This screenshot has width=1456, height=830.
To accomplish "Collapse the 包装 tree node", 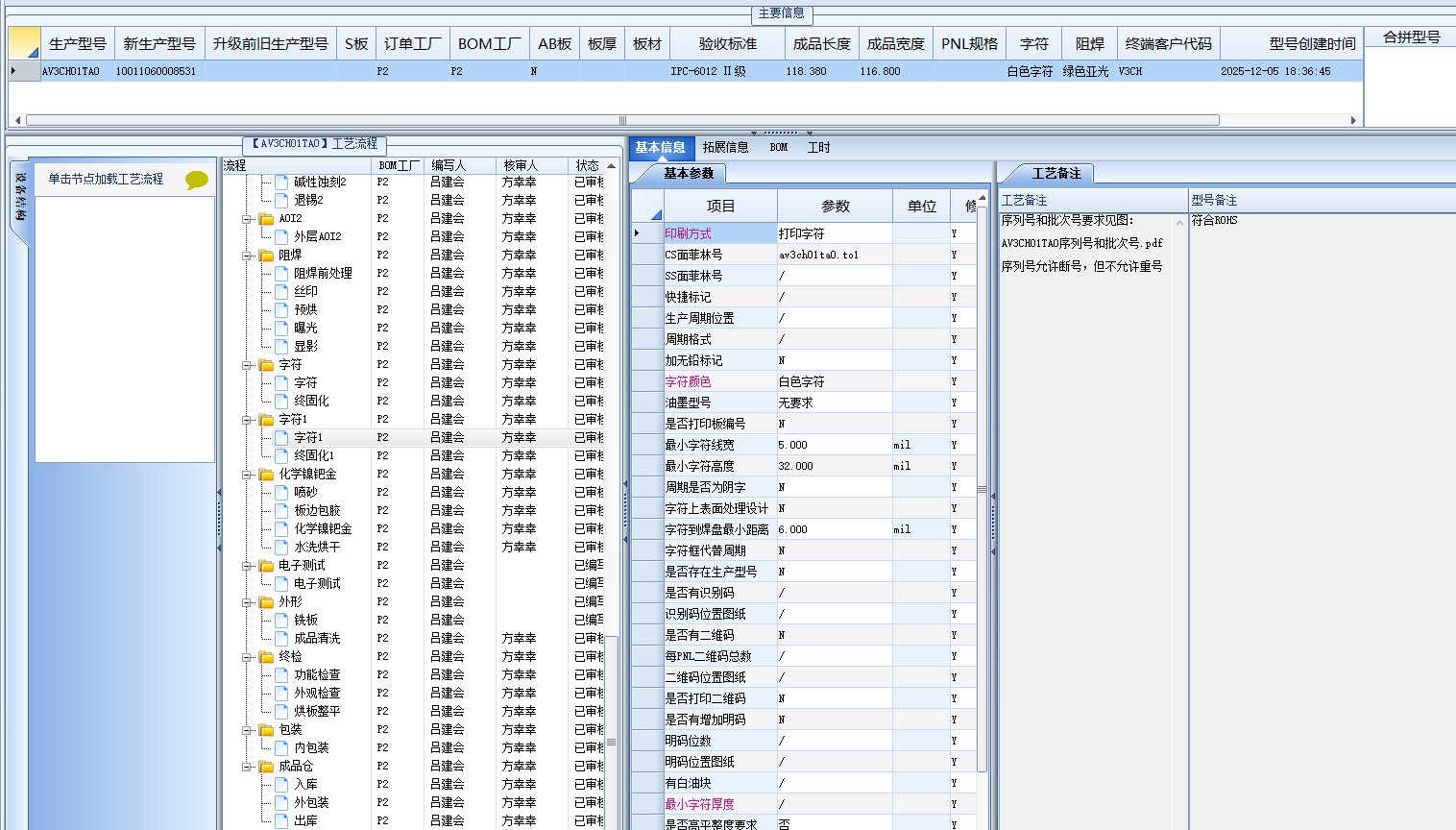I will tap(247, 730).
